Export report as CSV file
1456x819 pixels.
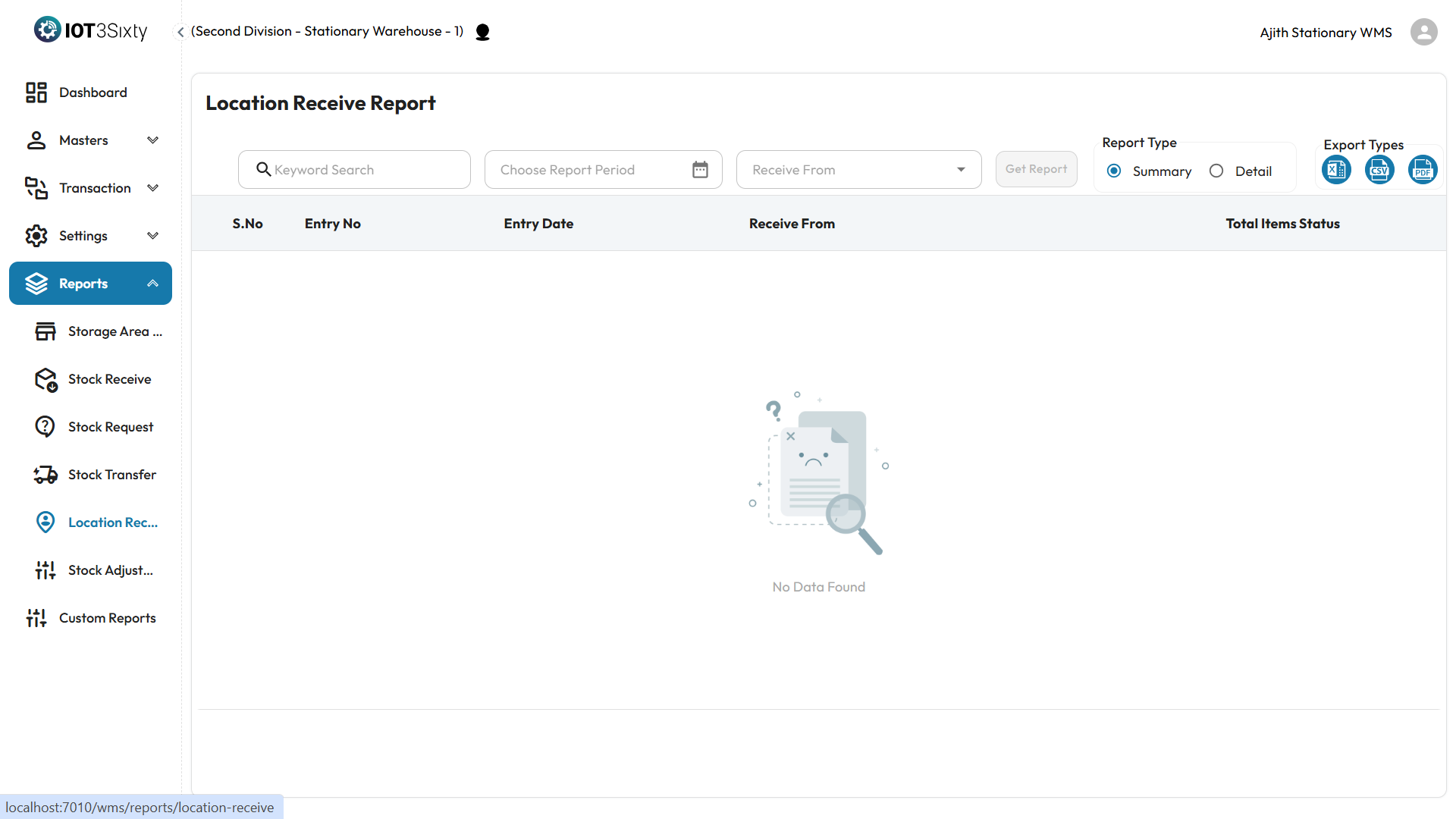[x=1379, y=170]
